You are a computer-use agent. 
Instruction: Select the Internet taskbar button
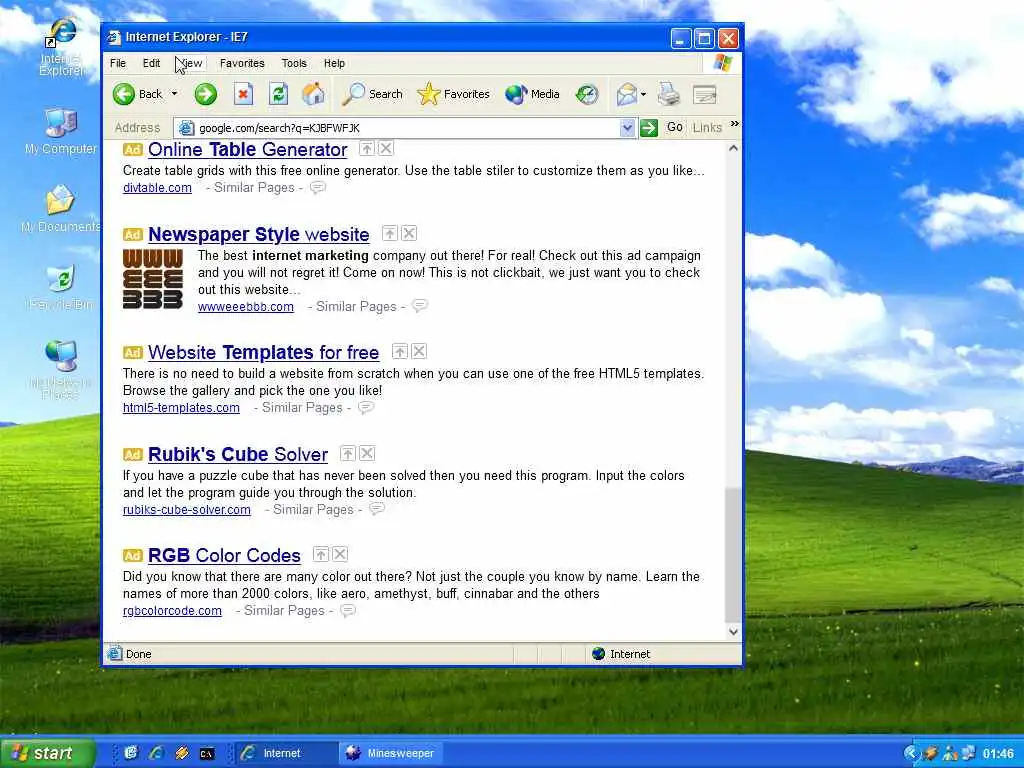(x=285, y=753)
